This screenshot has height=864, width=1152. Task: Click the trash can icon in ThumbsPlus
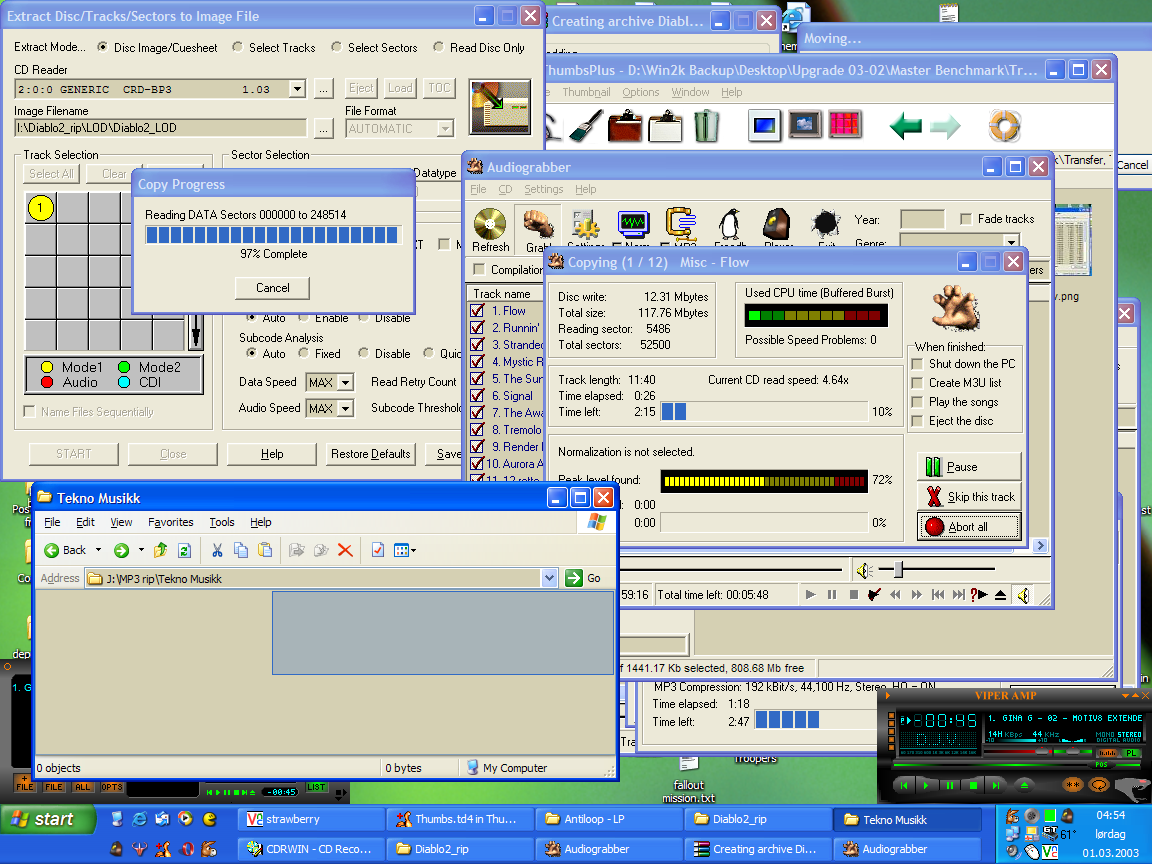pos(706,126)
